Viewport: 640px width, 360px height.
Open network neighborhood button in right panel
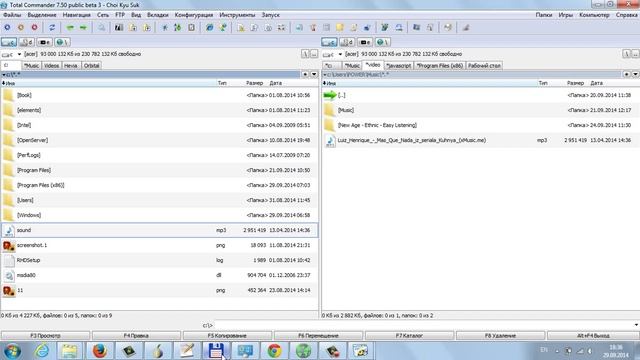382,42
